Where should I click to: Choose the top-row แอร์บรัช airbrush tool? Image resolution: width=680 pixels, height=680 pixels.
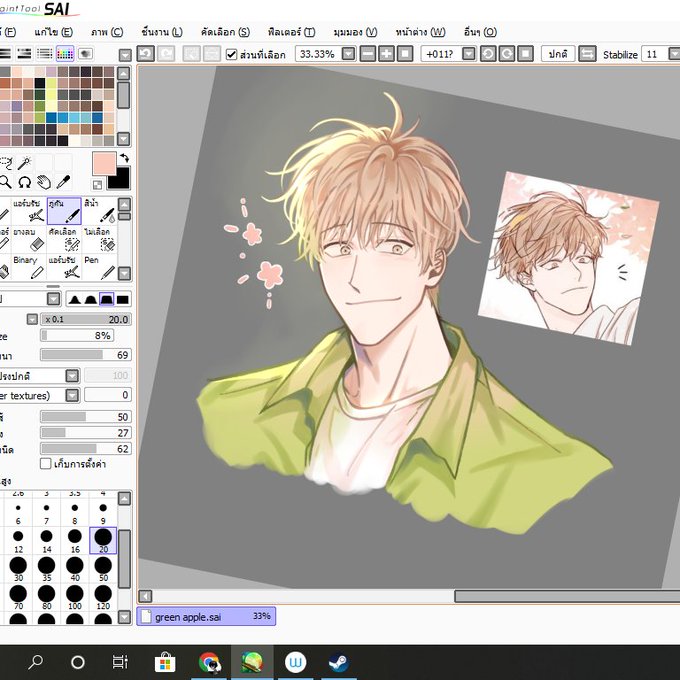click(28, 211)
